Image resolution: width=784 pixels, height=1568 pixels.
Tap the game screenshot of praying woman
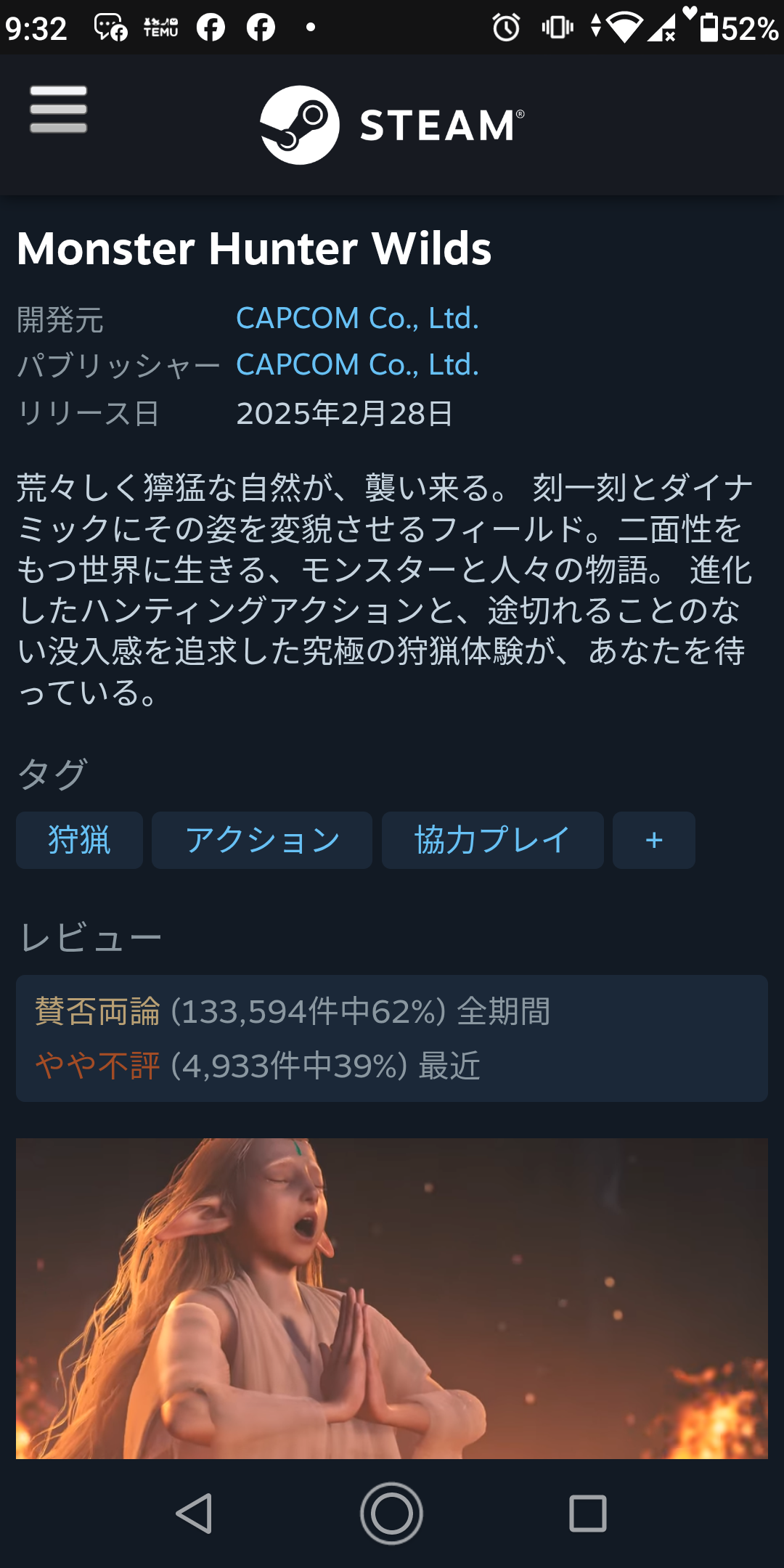(392, 1298)
